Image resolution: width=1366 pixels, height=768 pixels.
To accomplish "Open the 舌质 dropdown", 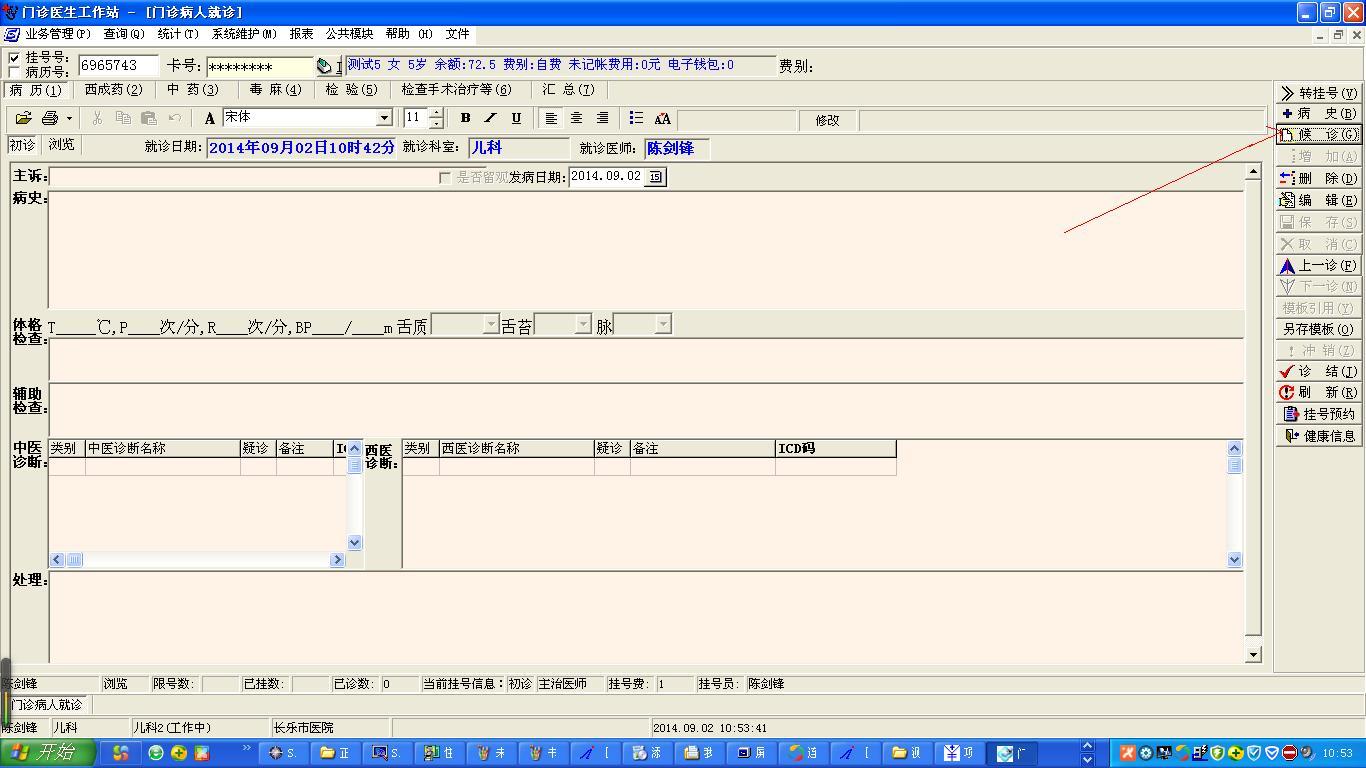I will [490, 324].
